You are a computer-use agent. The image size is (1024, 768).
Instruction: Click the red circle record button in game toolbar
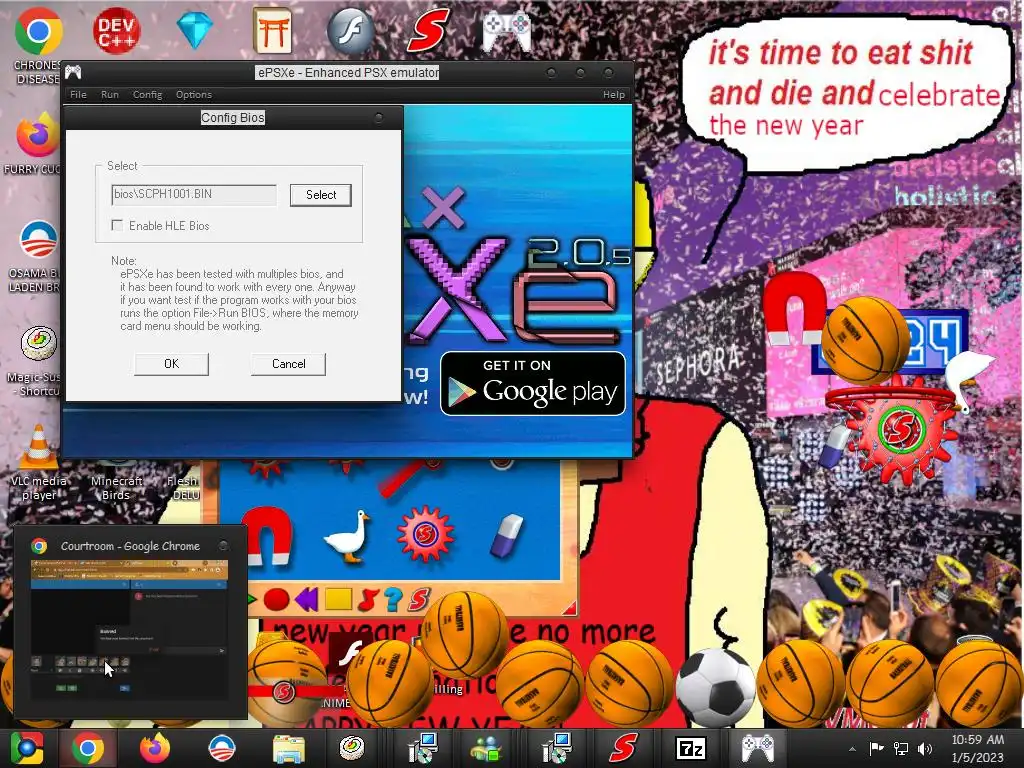tap(276, 600)
